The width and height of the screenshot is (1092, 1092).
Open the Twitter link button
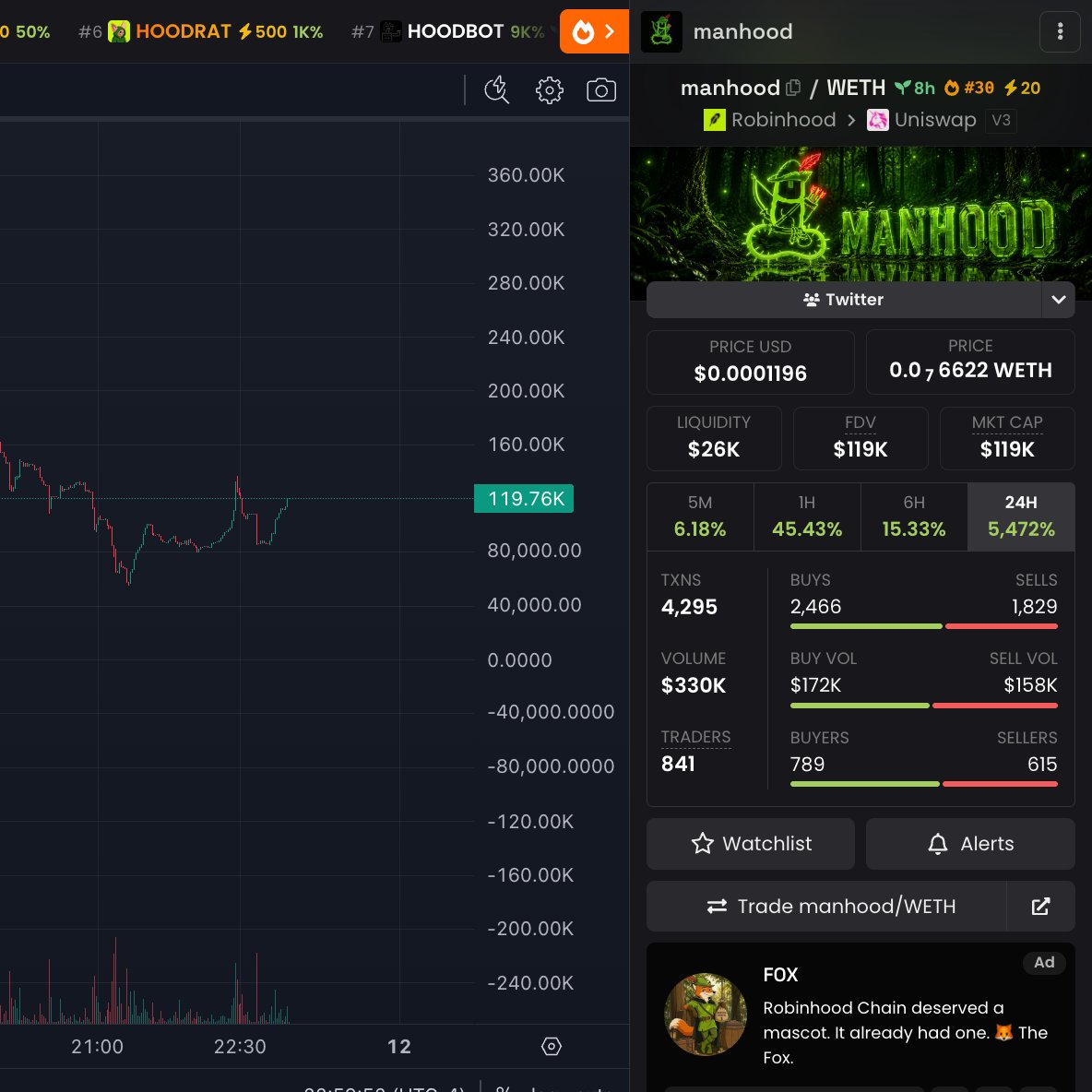843,300
